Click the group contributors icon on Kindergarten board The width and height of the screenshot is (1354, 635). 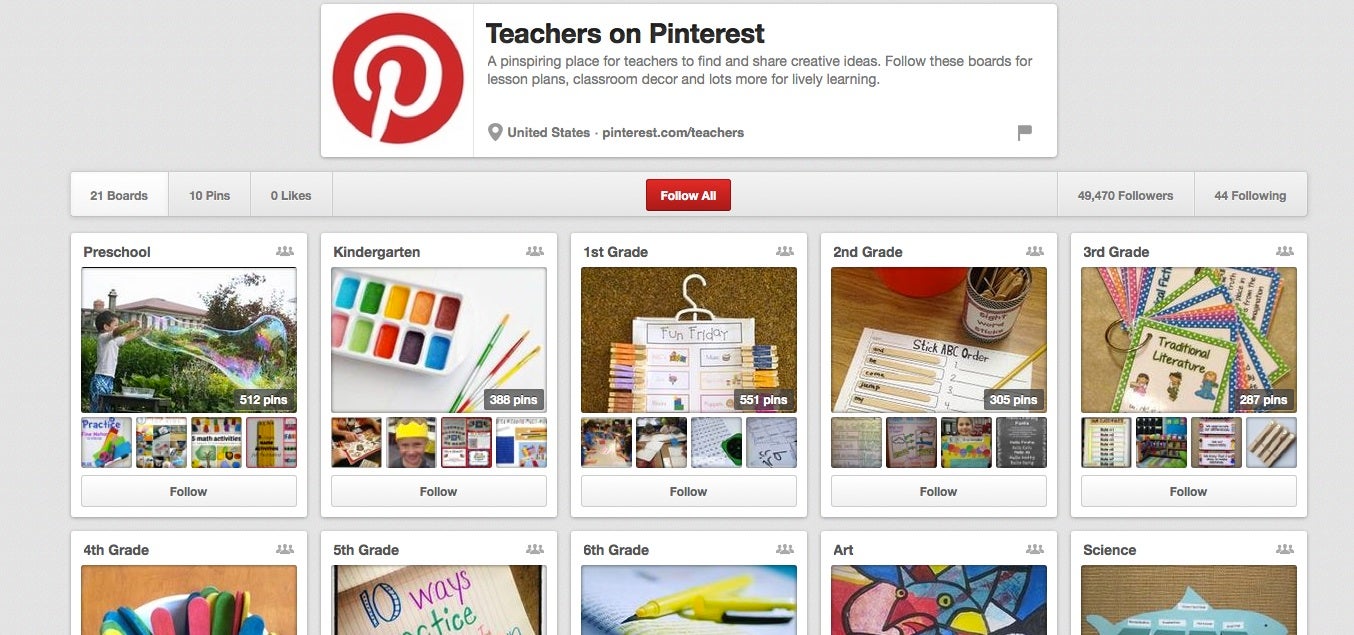point(535,251)
